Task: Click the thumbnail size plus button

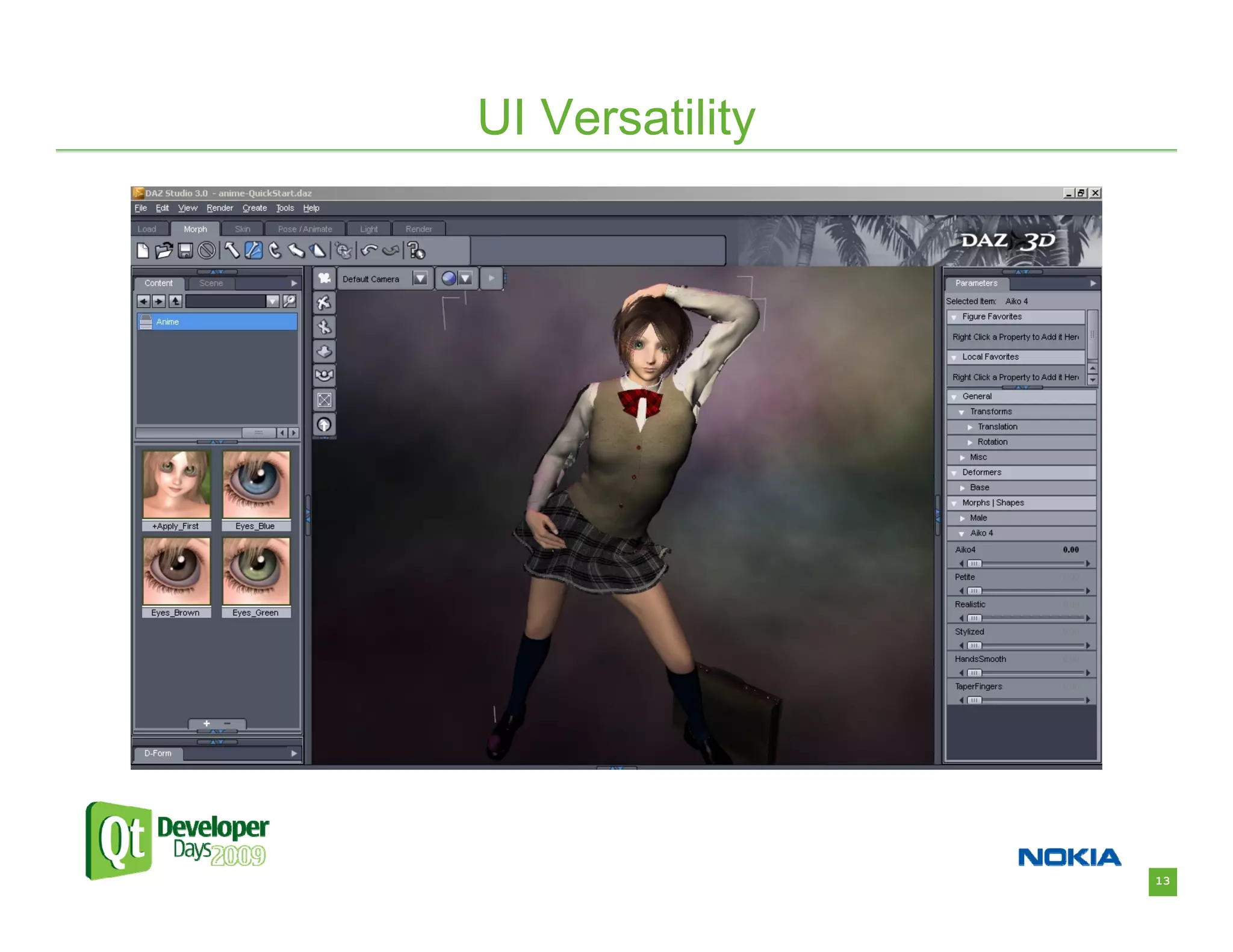Action: point(207,724)
